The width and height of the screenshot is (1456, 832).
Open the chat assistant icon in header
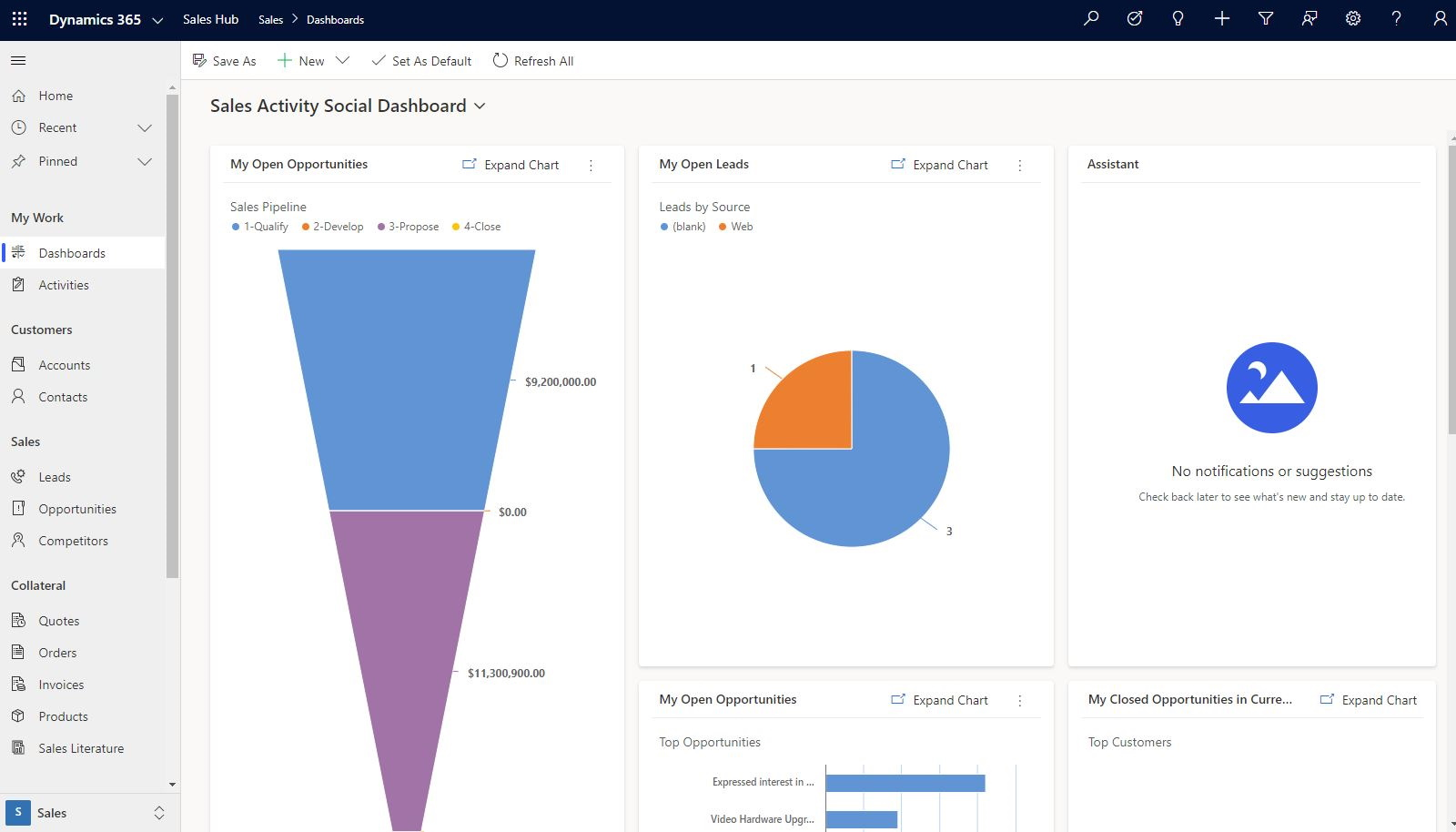1309,18
